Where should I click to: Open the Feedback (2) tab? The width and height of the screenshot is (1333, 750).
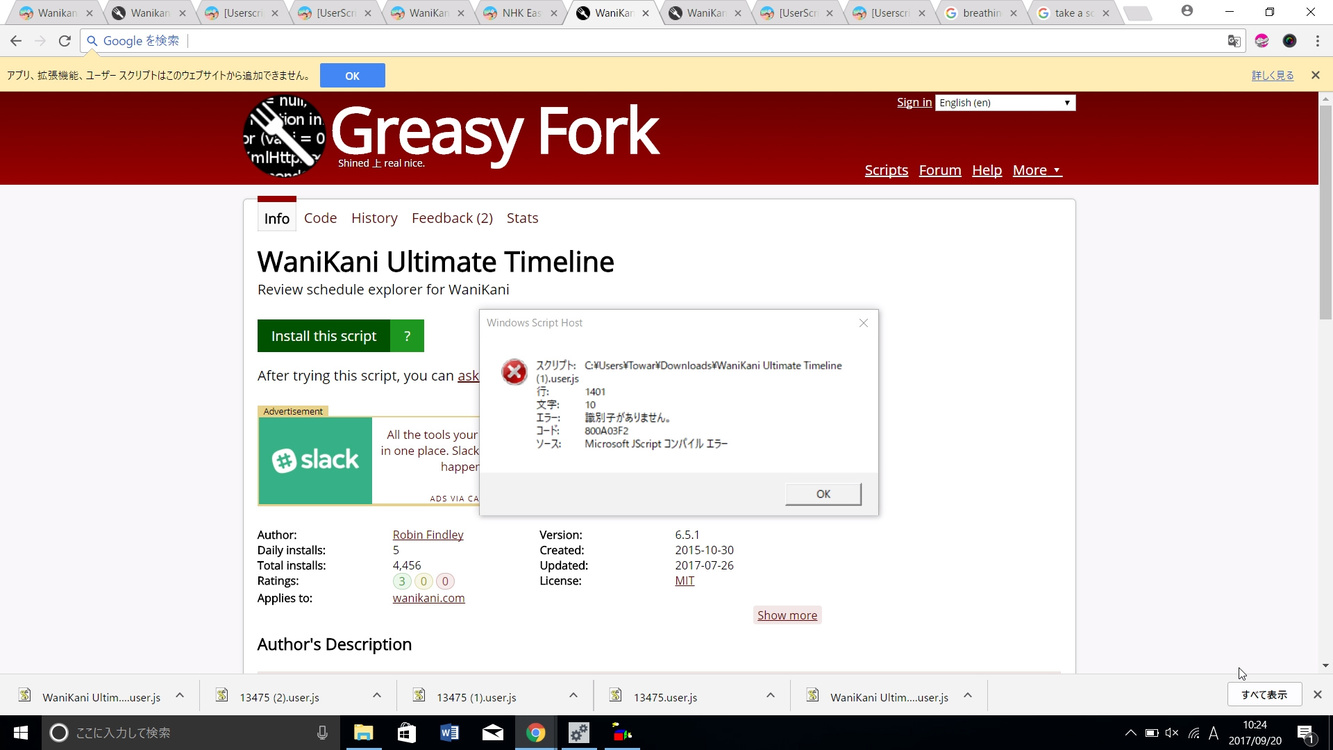(452, 218)
